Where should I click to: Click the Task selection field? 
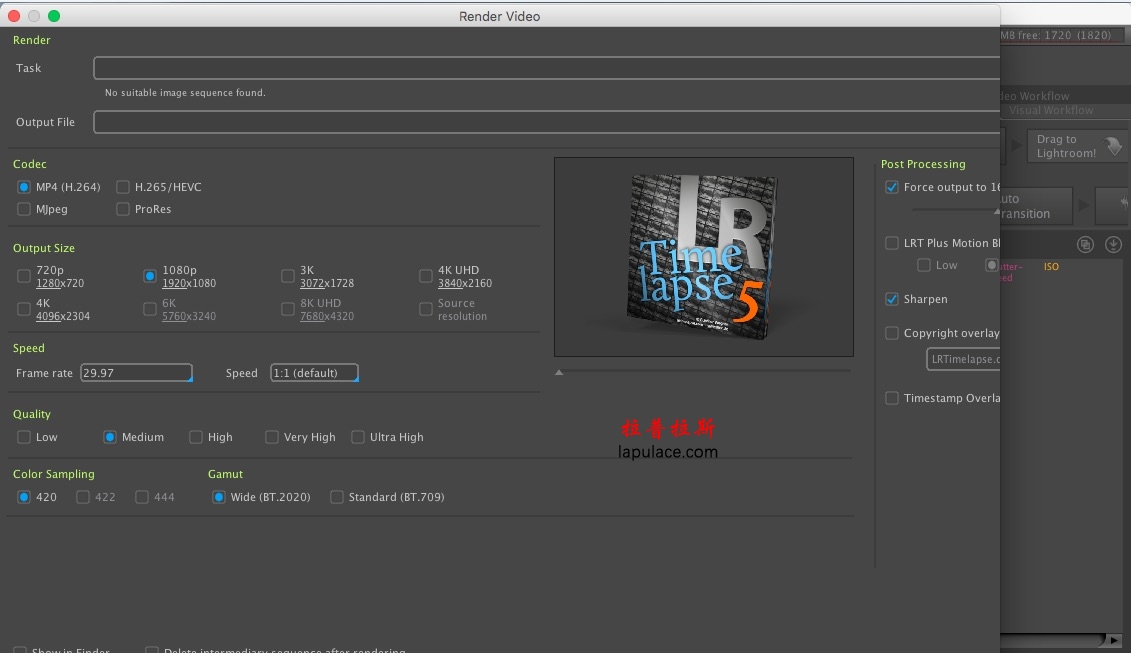(x=546, y=69)
